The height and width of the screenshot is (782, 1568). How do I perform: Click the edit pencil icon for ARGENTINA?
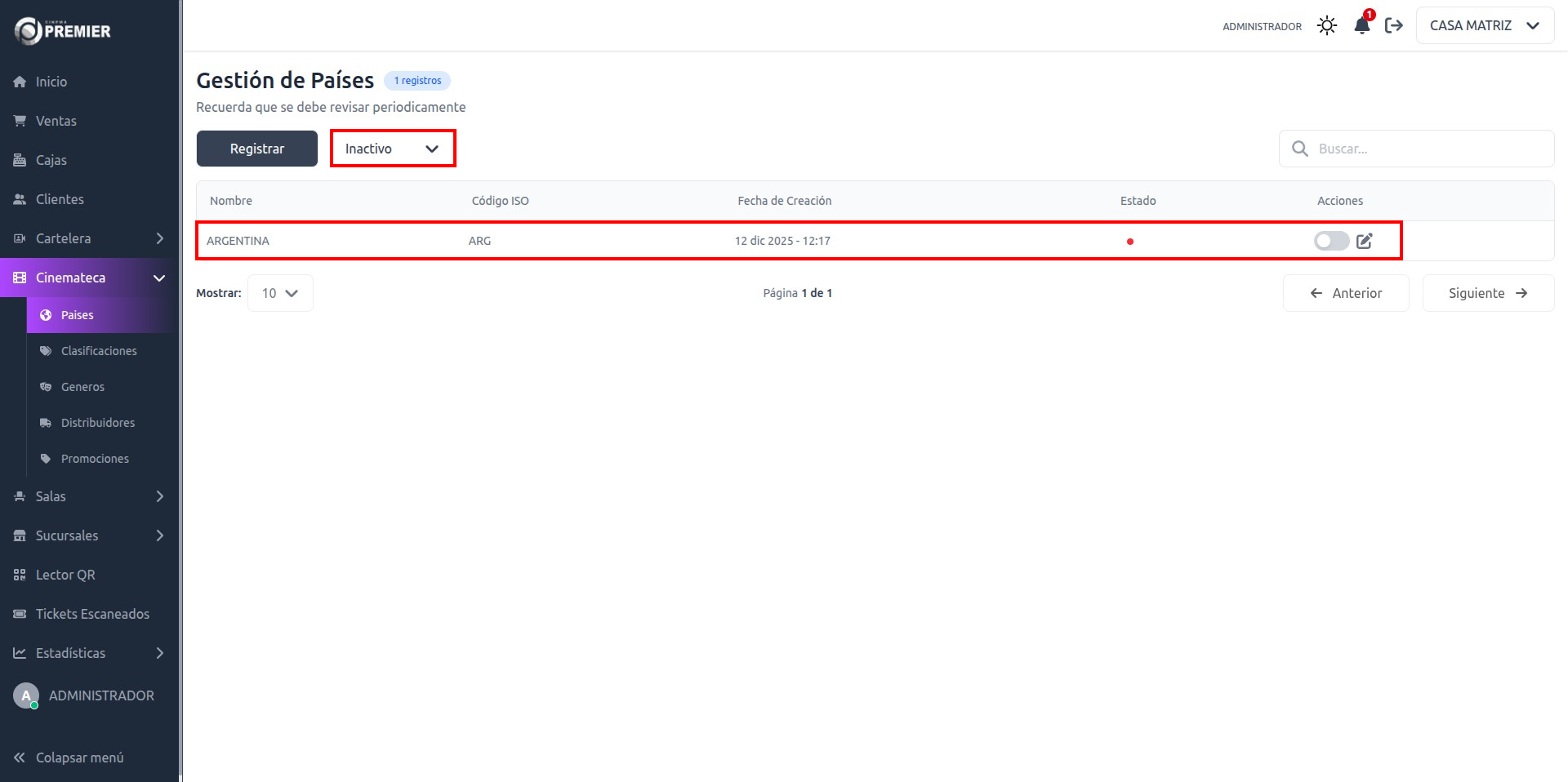pyautogui.click(x=1365, y=241)
